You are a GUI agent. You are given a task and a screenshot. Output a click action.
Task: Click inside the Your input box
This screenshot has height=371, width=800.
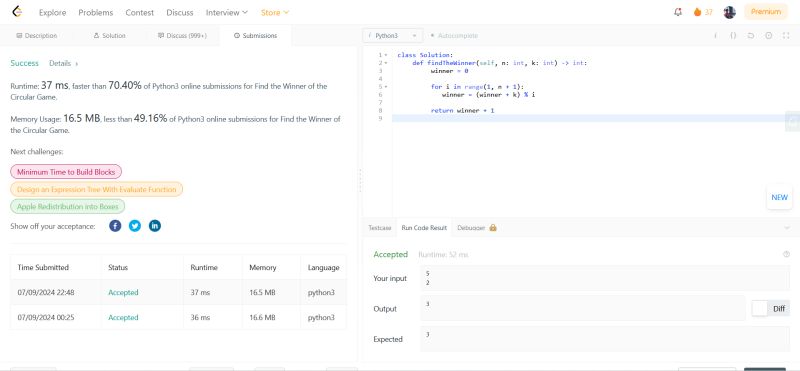coord(605,278)
